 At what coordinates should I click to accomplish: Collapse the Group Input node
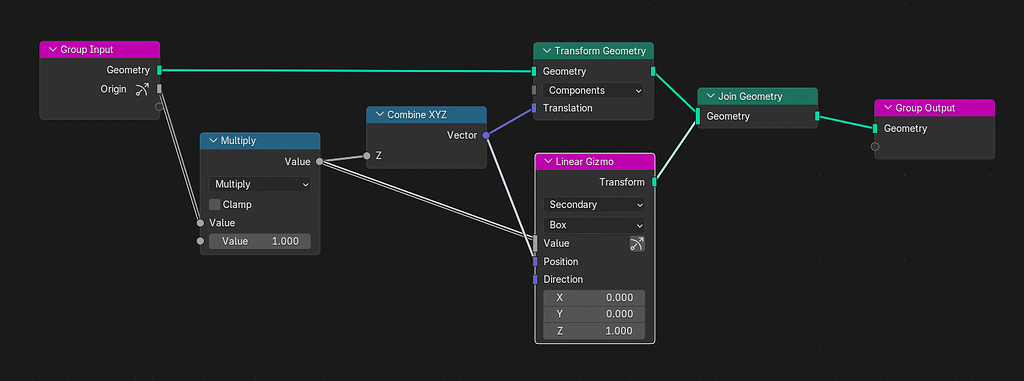[x=53, y=50]
